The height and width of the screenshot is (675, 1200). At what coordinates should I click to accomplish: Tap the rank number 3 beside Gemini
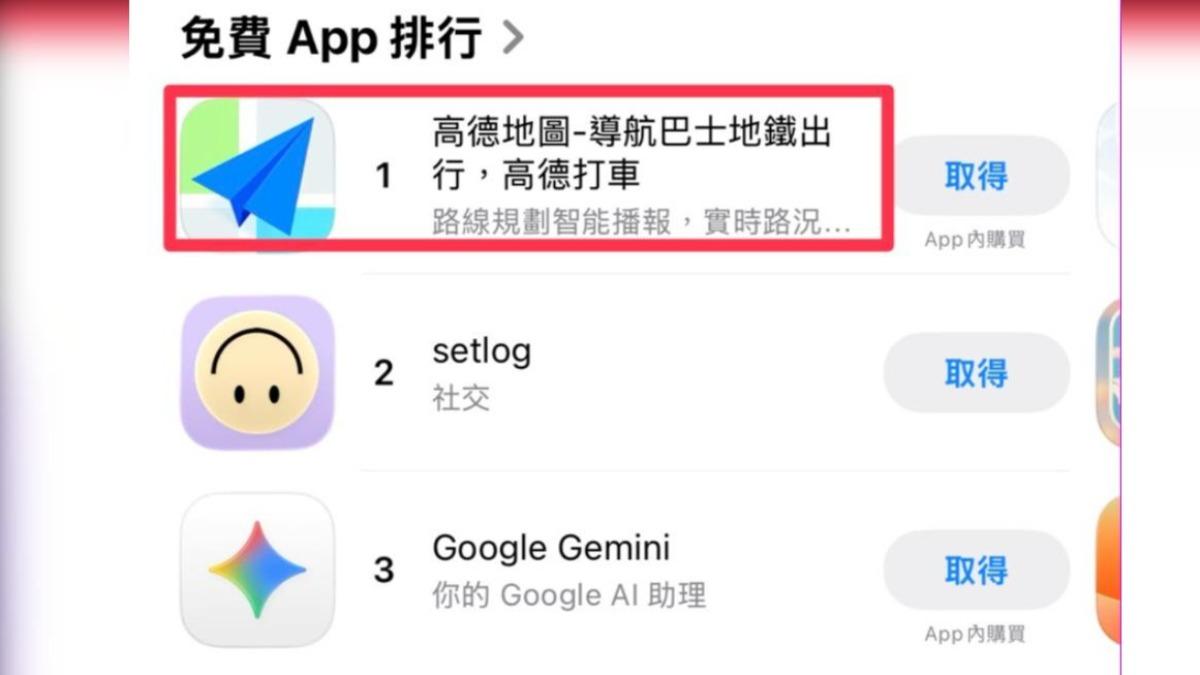pyautogui.click(x=384, y=571)
